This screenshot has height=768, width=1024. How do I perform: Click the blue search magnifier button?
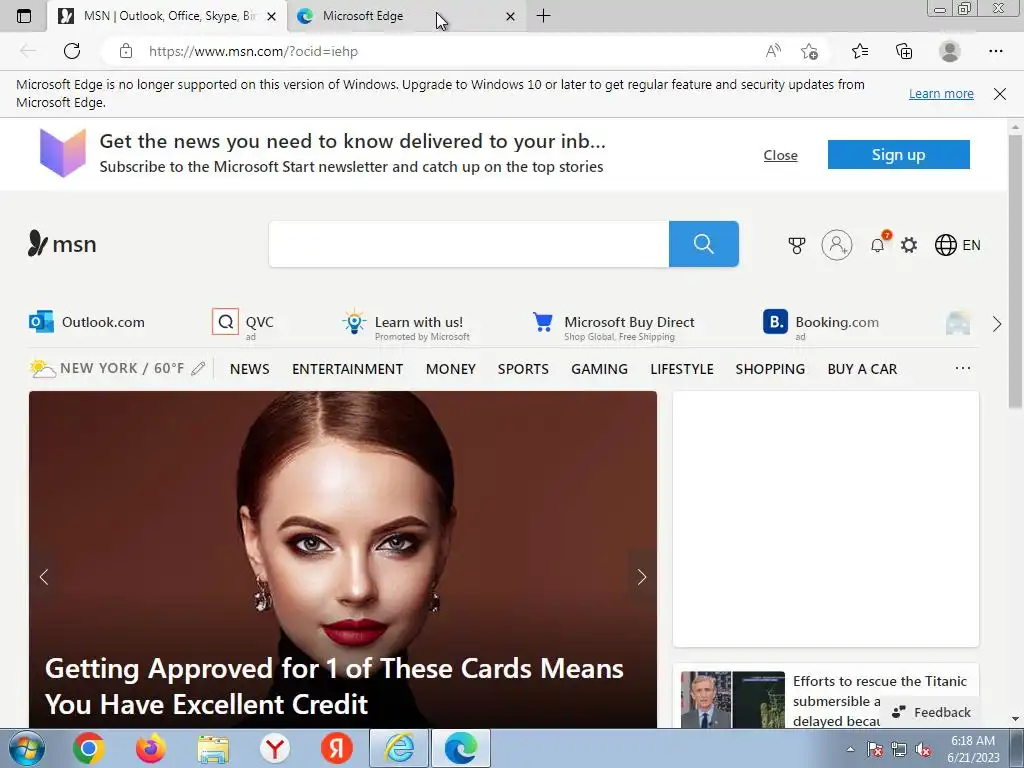click(x=703, y=244)
